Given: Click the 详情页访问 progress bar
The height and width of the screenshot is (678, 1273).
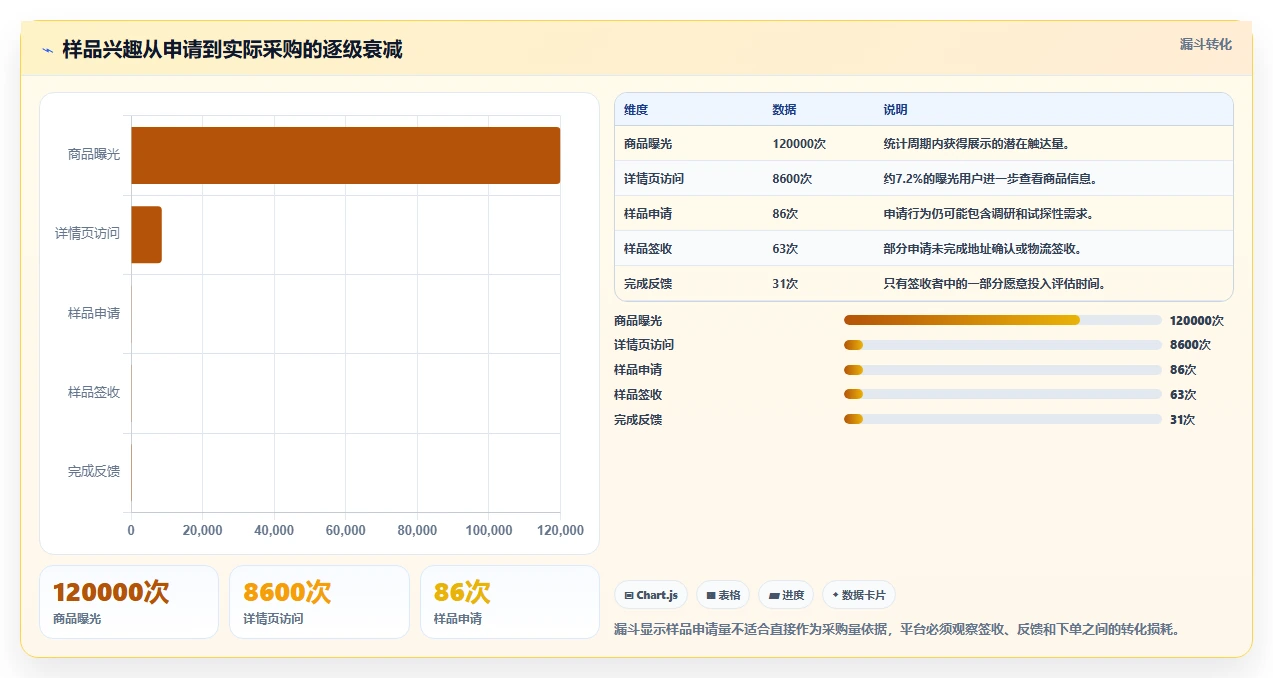Looking at the screenshot, I should tap(1003, 345).
